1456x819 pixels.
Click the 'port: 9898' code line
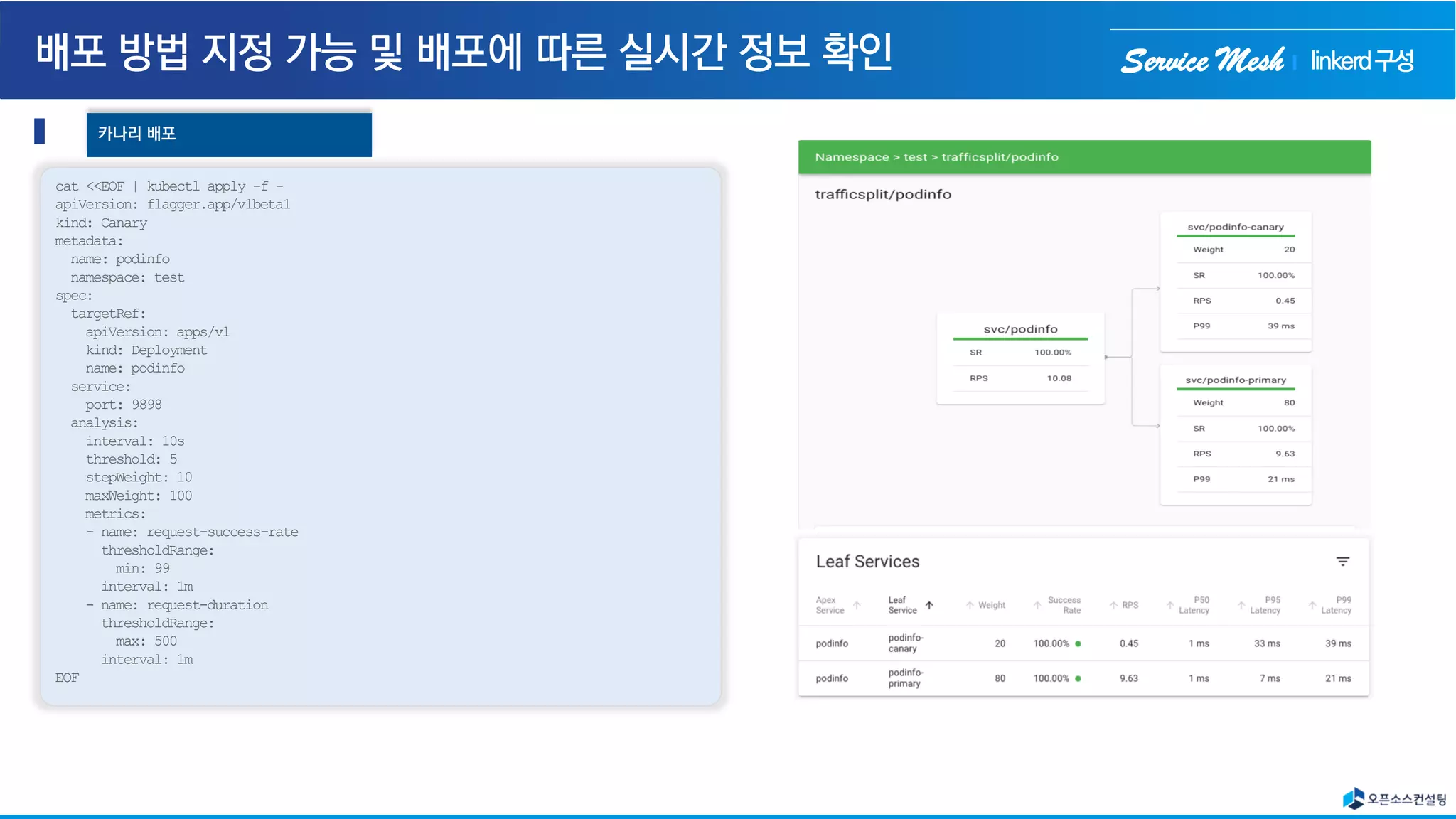click(124, 405)
